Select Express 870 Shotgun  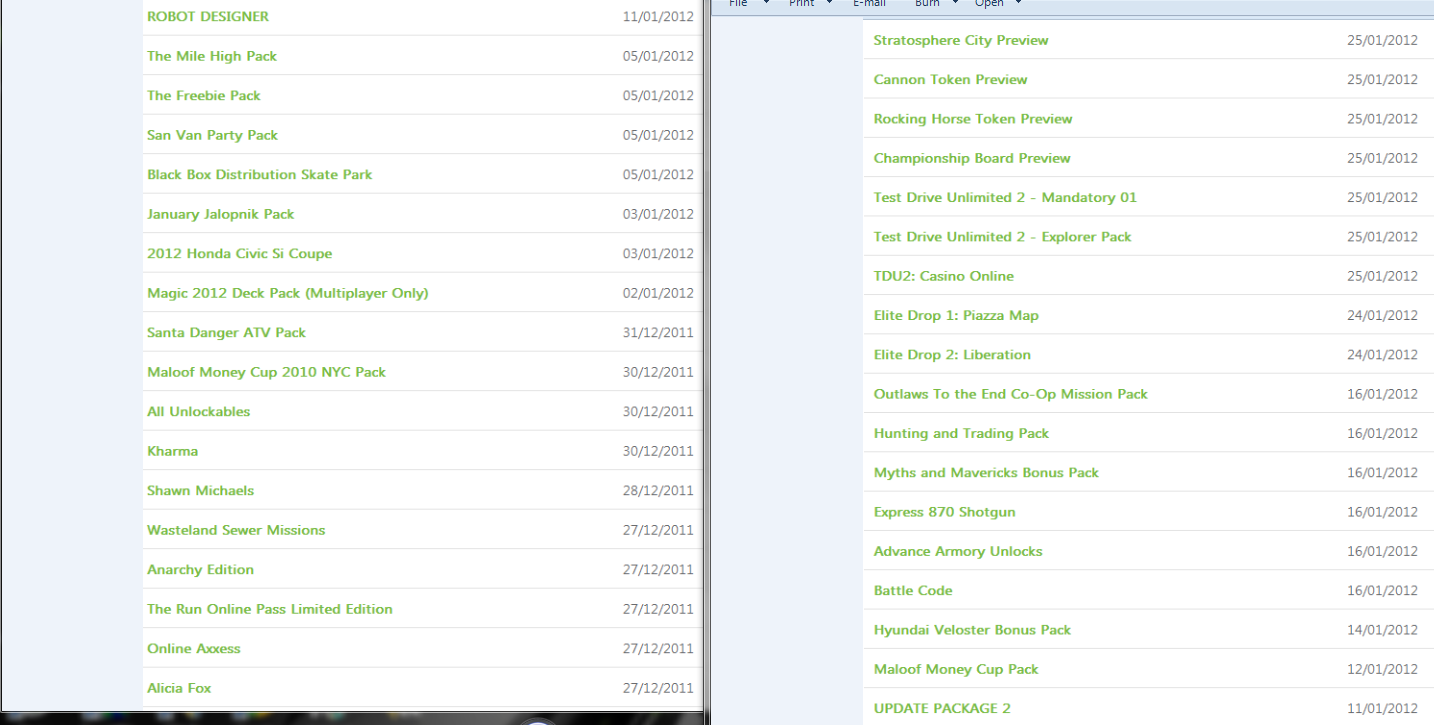click(x=945, y=512)
